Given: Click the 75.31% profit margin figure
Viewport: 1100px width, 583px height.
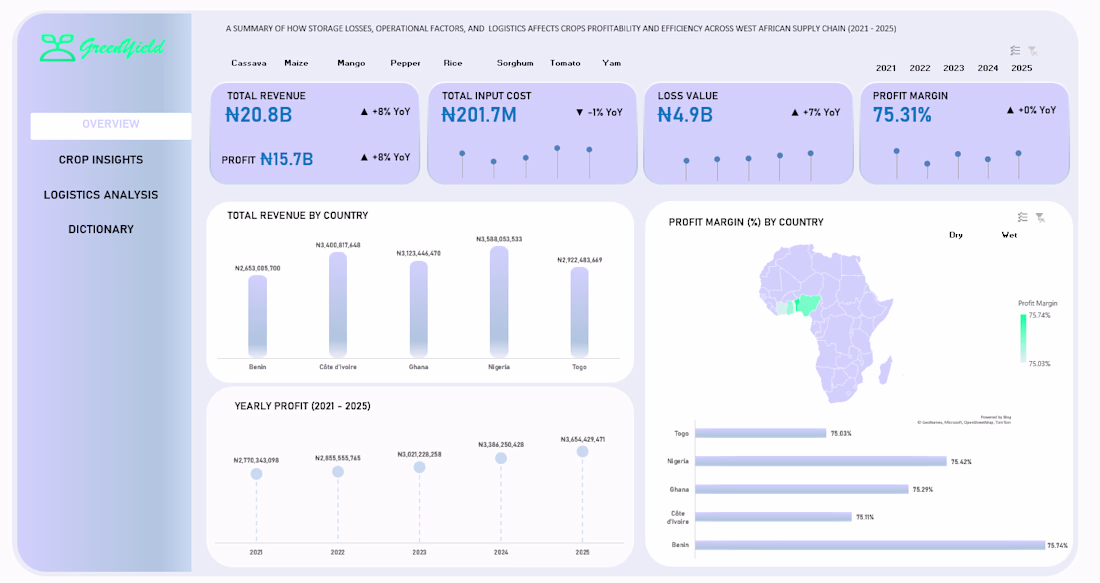Looking at the screenshot, I should [x=901, y=114].
